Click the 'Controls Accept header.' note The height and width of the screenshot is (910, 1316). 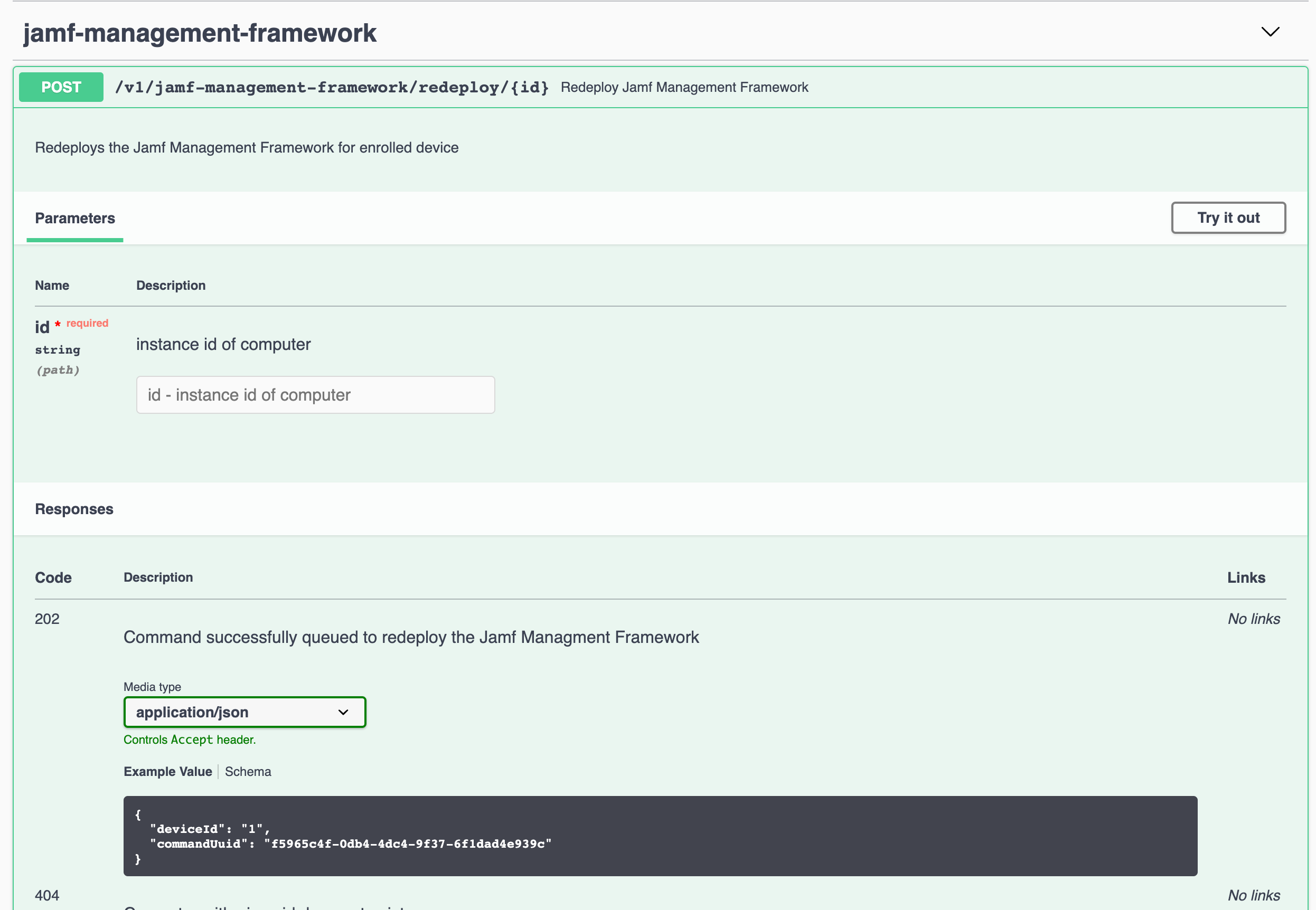190,740
